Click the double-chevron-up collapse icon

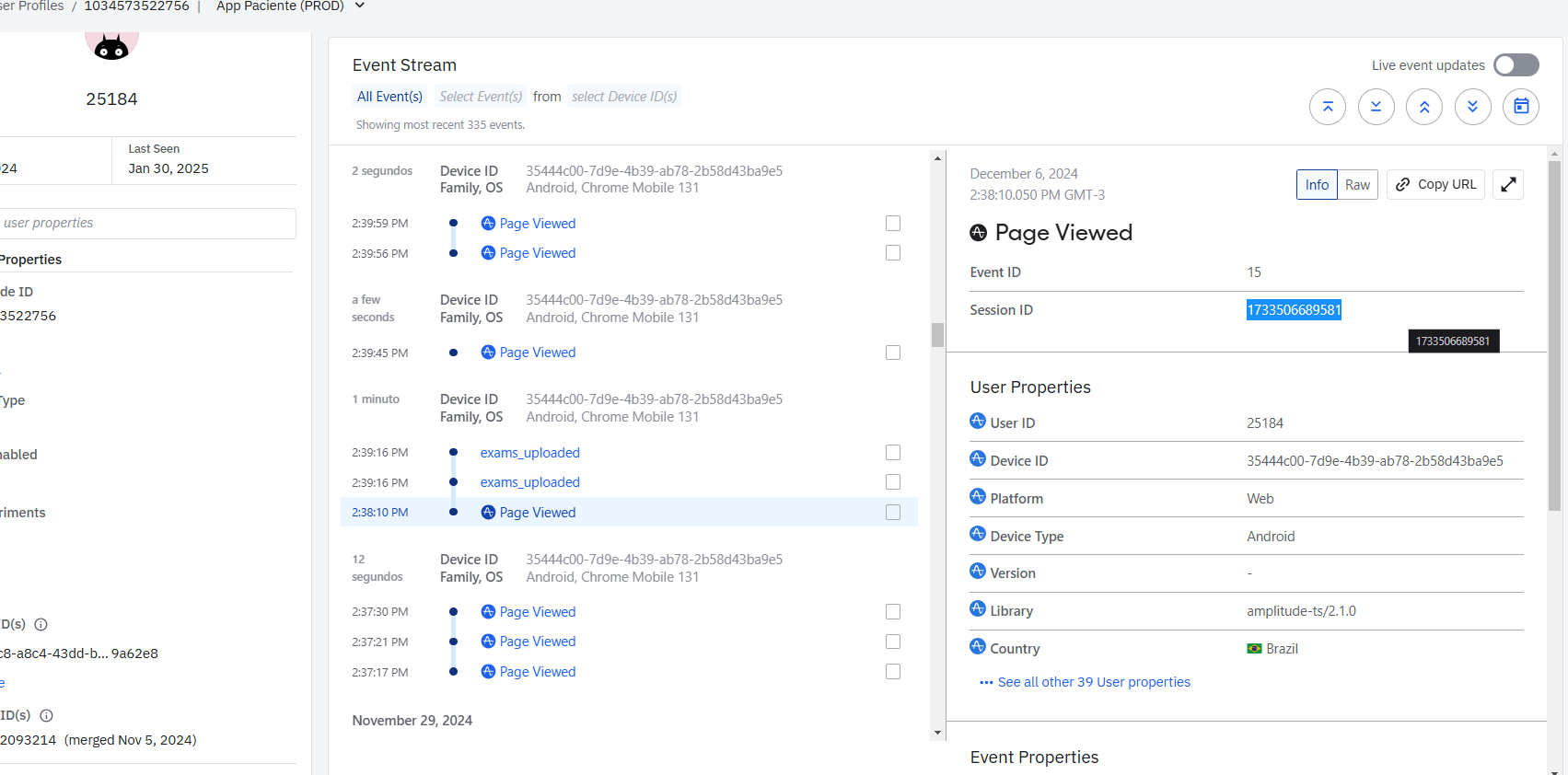point(1424,107)
